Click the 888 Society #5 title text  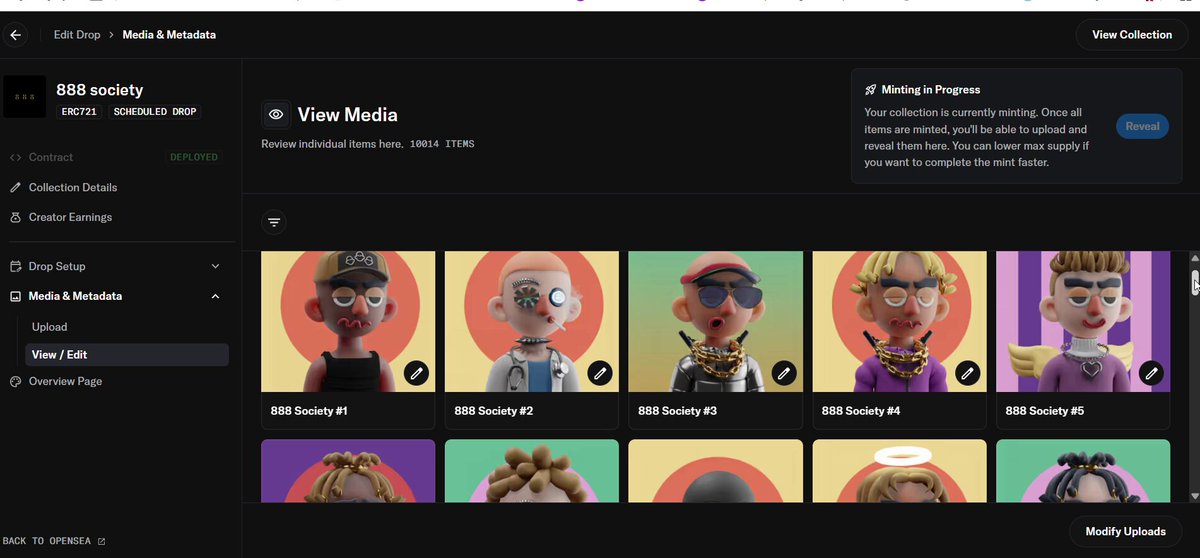coord(1044,411)
